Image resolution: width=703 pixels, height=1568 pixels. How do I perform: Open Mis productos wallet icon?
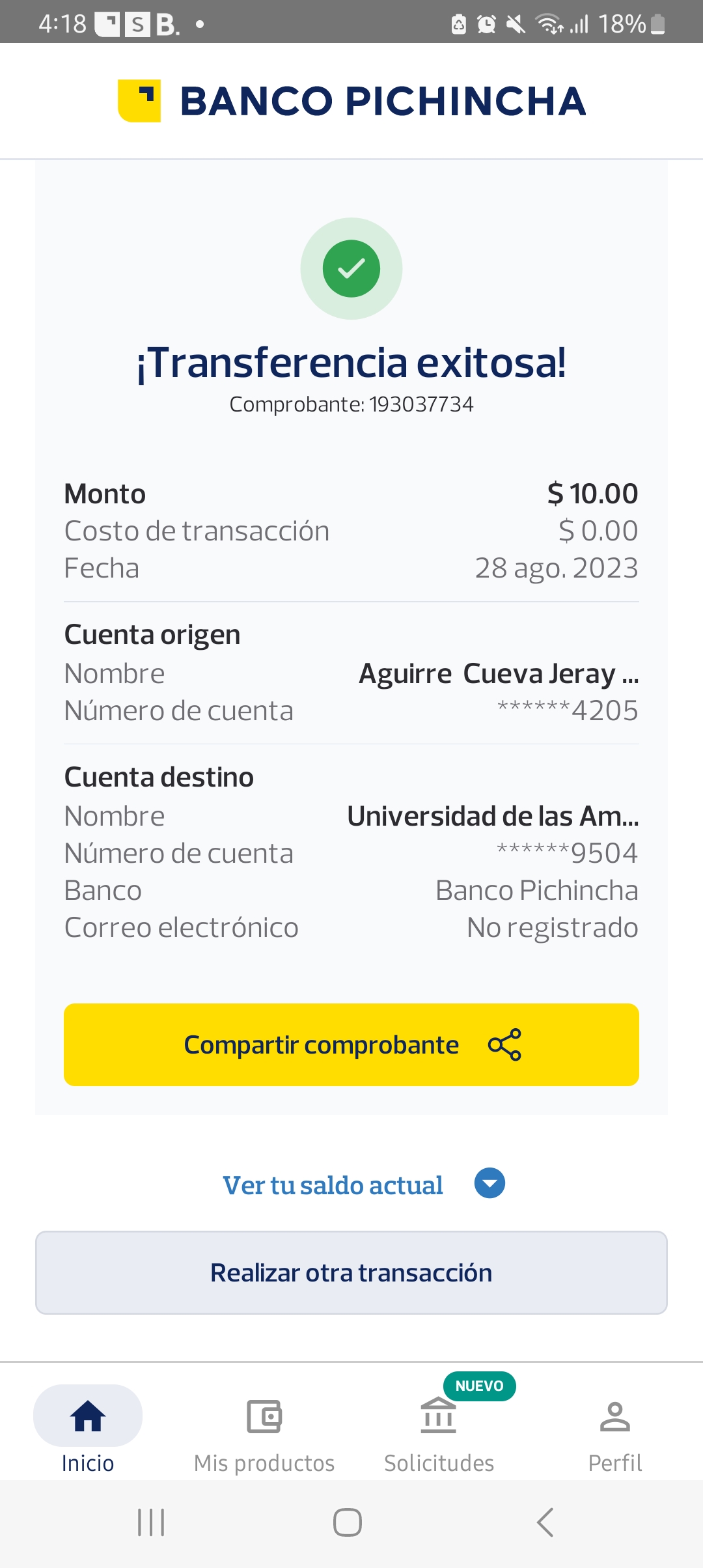tap(264, 1416)
